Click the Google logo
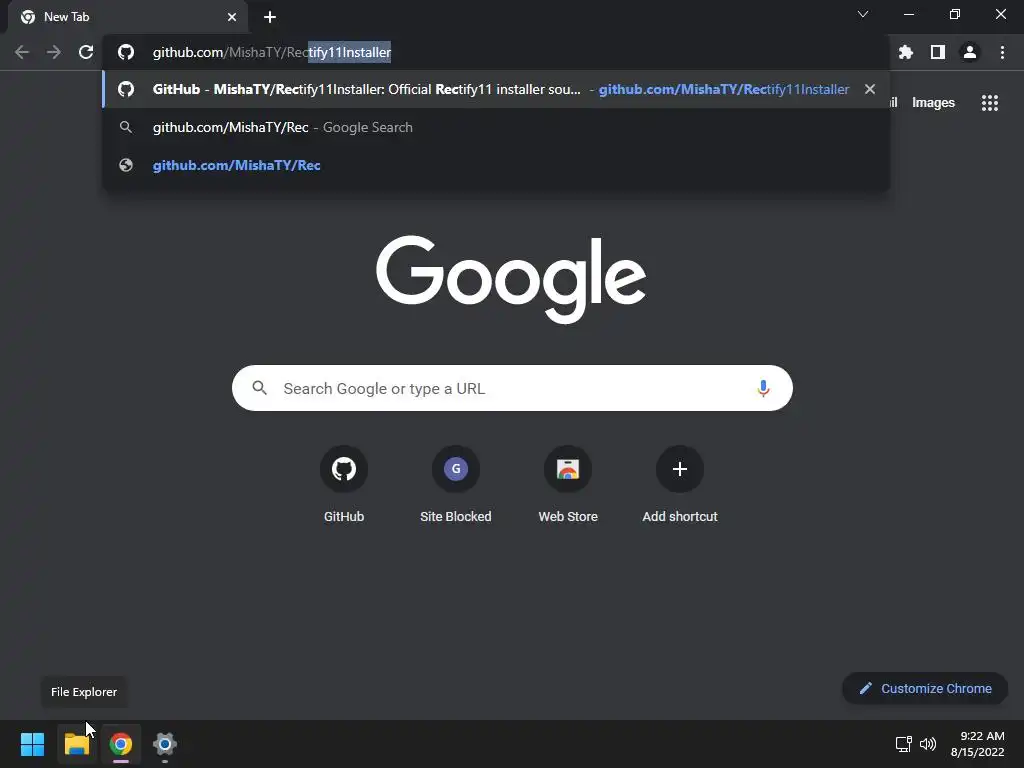Image resolution: width=1024 pixels, height=768 pixels. pyautogui.click(x=511, y=280)
